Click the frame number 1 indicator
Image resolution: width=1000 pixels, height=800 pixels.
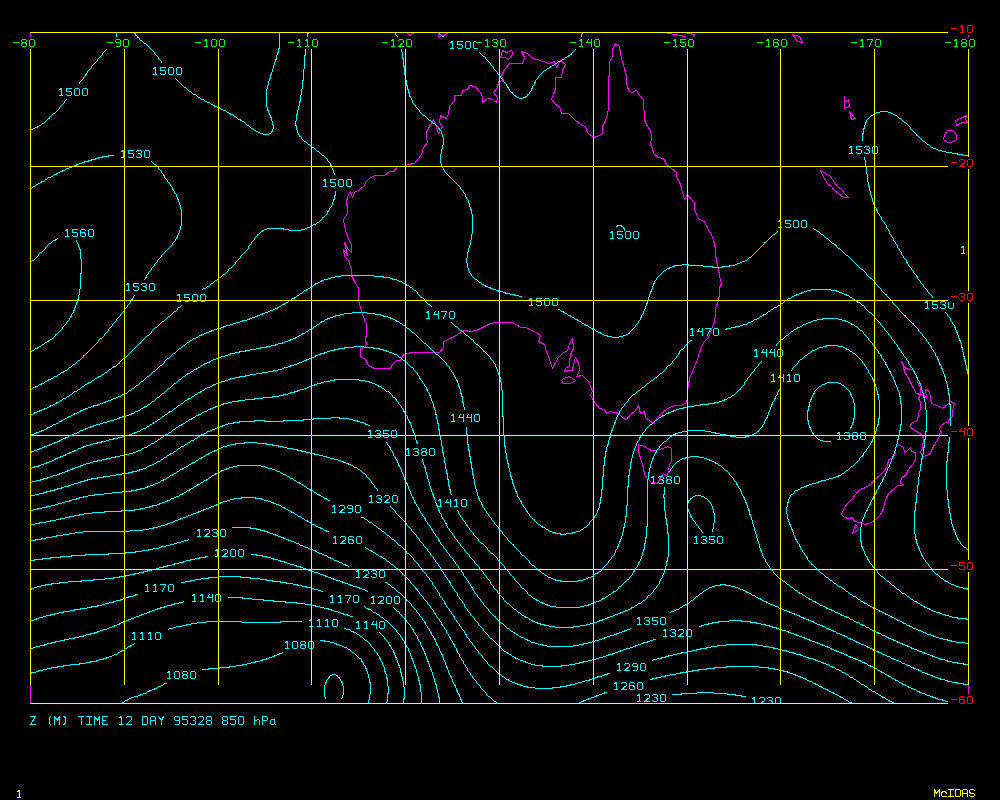coord(19,793)
